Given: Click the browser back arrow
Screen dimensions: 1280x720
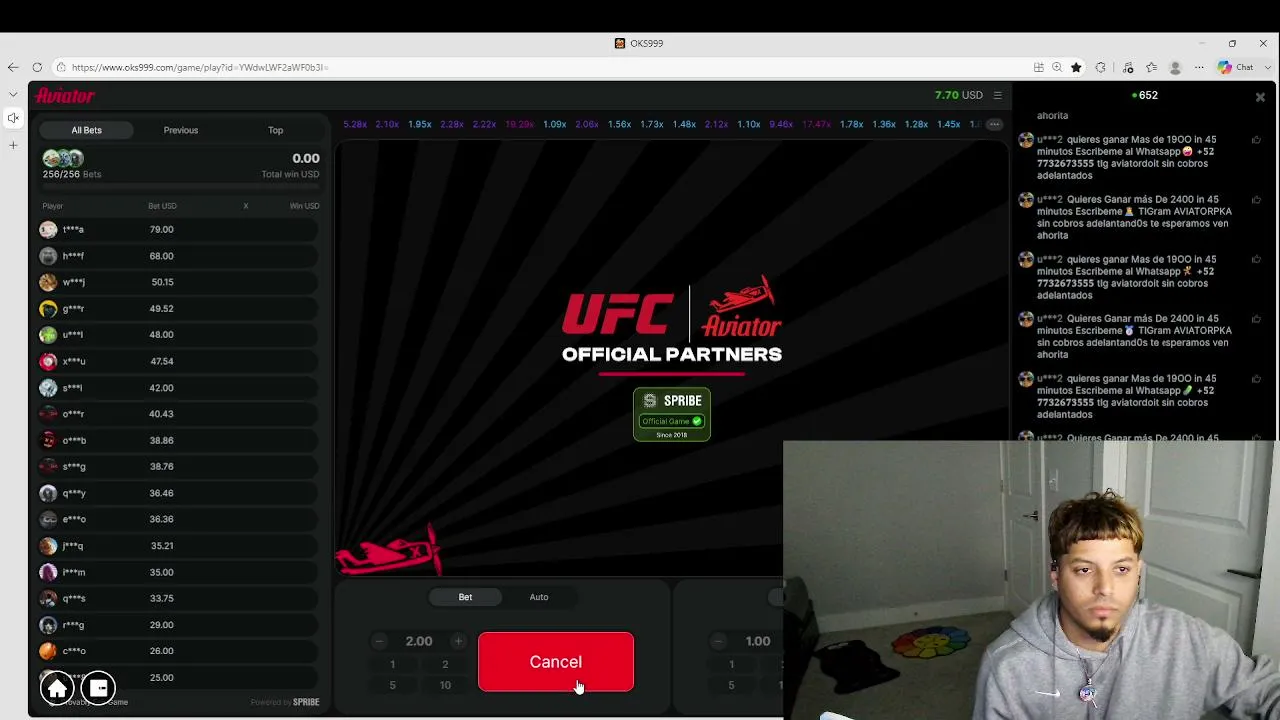Looking at the screenshot, I should pos(13,67).
